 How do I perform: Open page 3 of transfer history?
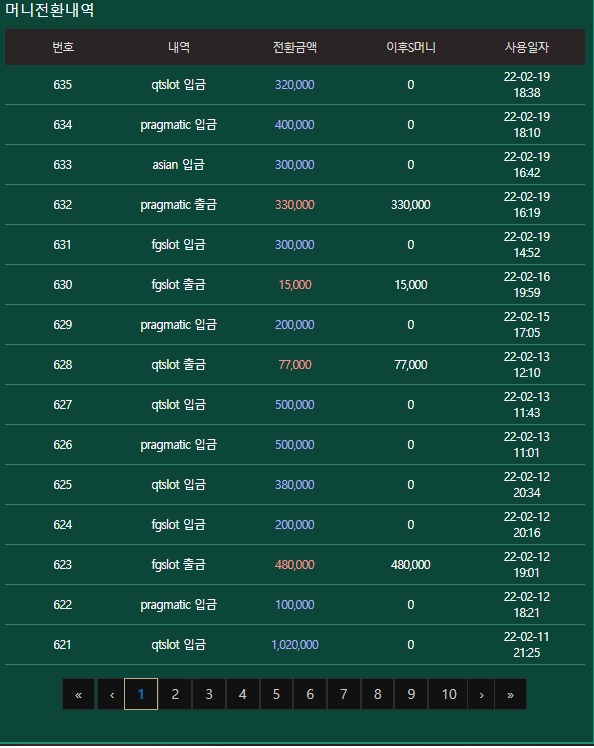pos(209,694)
